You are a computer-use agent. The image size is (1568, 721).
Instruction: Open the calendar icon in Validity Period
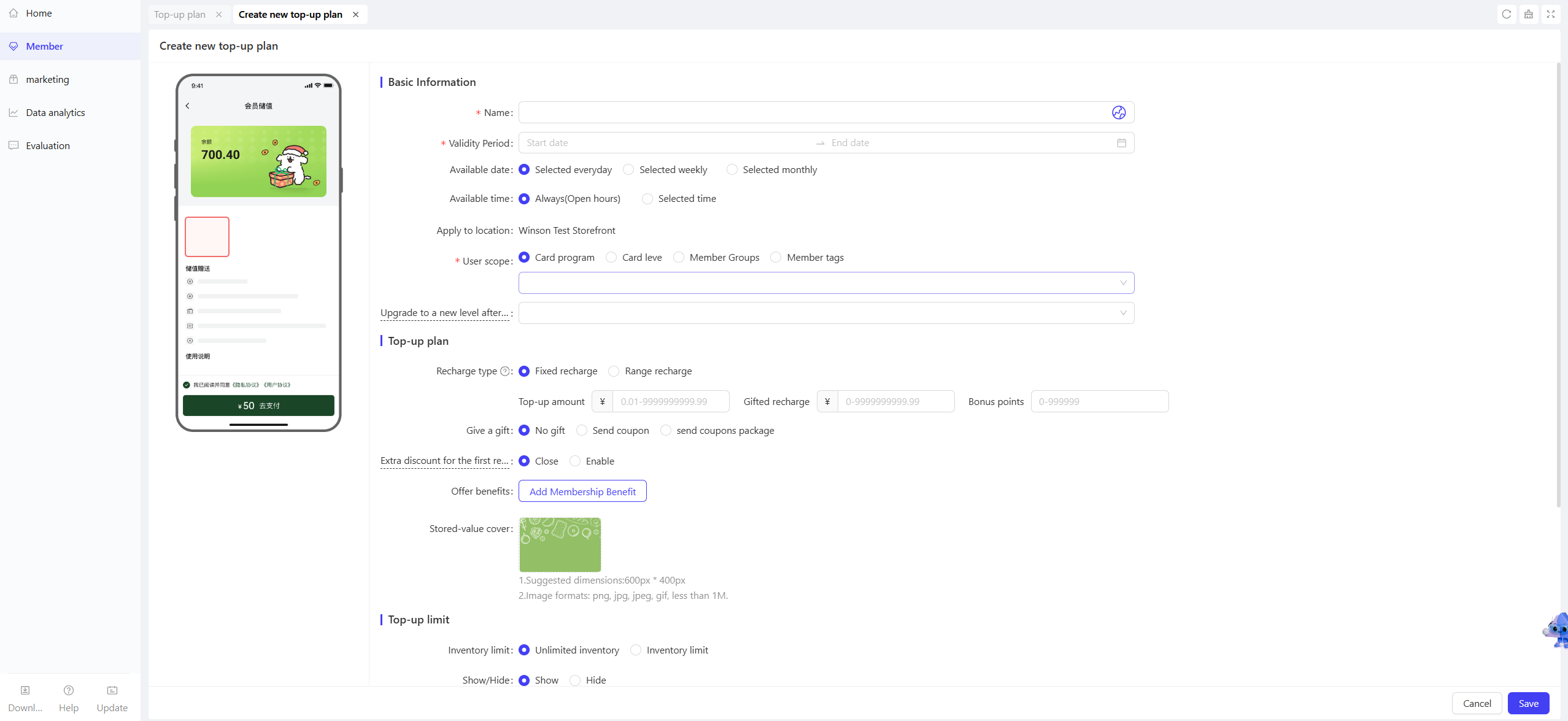pos(1121,143)
